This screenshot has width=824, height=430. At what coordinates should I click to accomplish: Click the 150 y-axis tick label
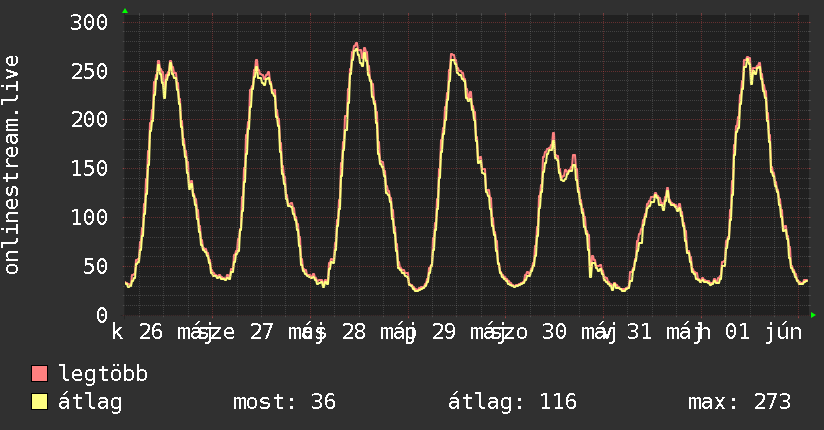pos(89,169)
